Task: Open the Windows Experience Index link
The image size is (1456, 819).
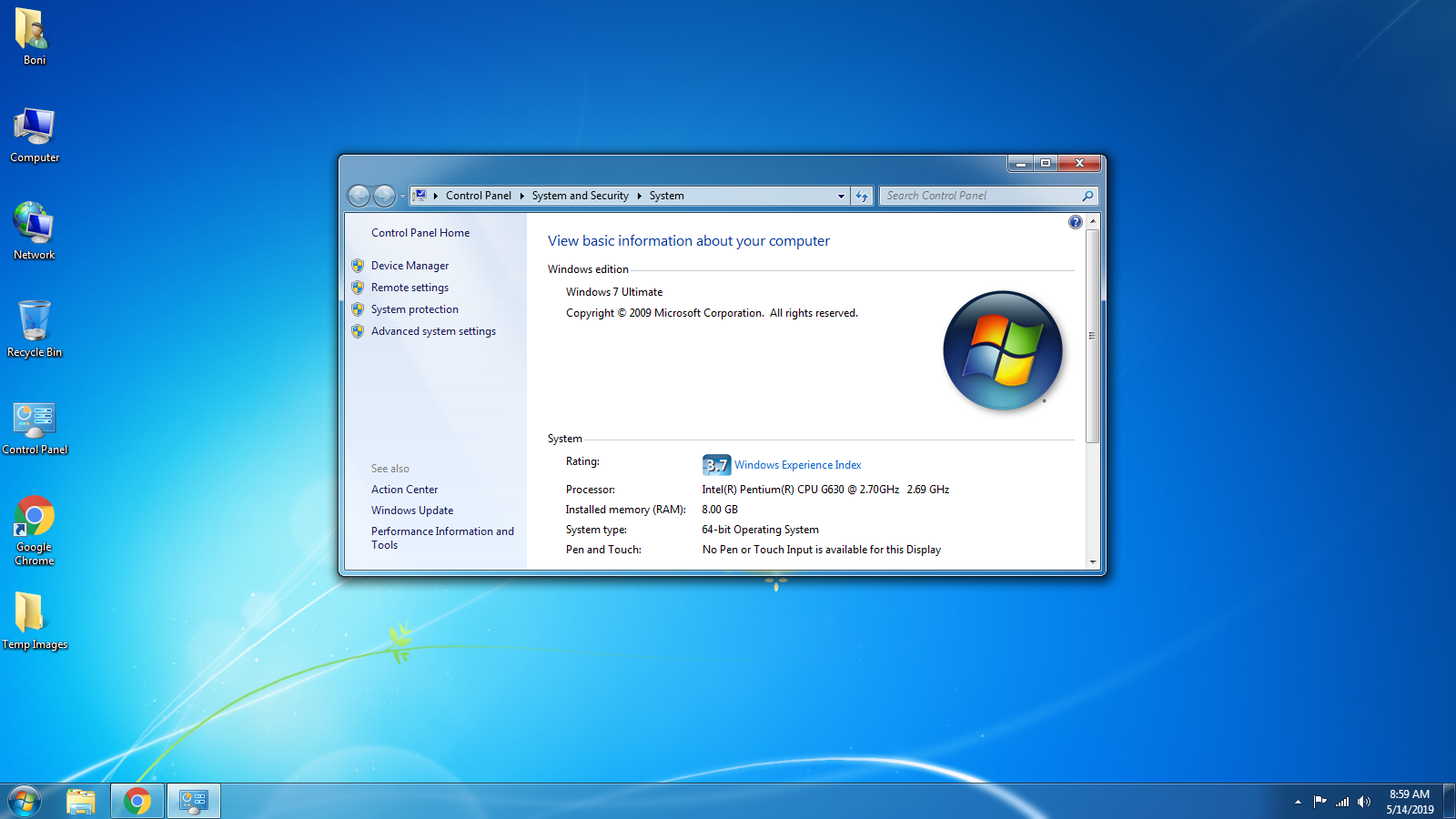Action: coord(798,465)
